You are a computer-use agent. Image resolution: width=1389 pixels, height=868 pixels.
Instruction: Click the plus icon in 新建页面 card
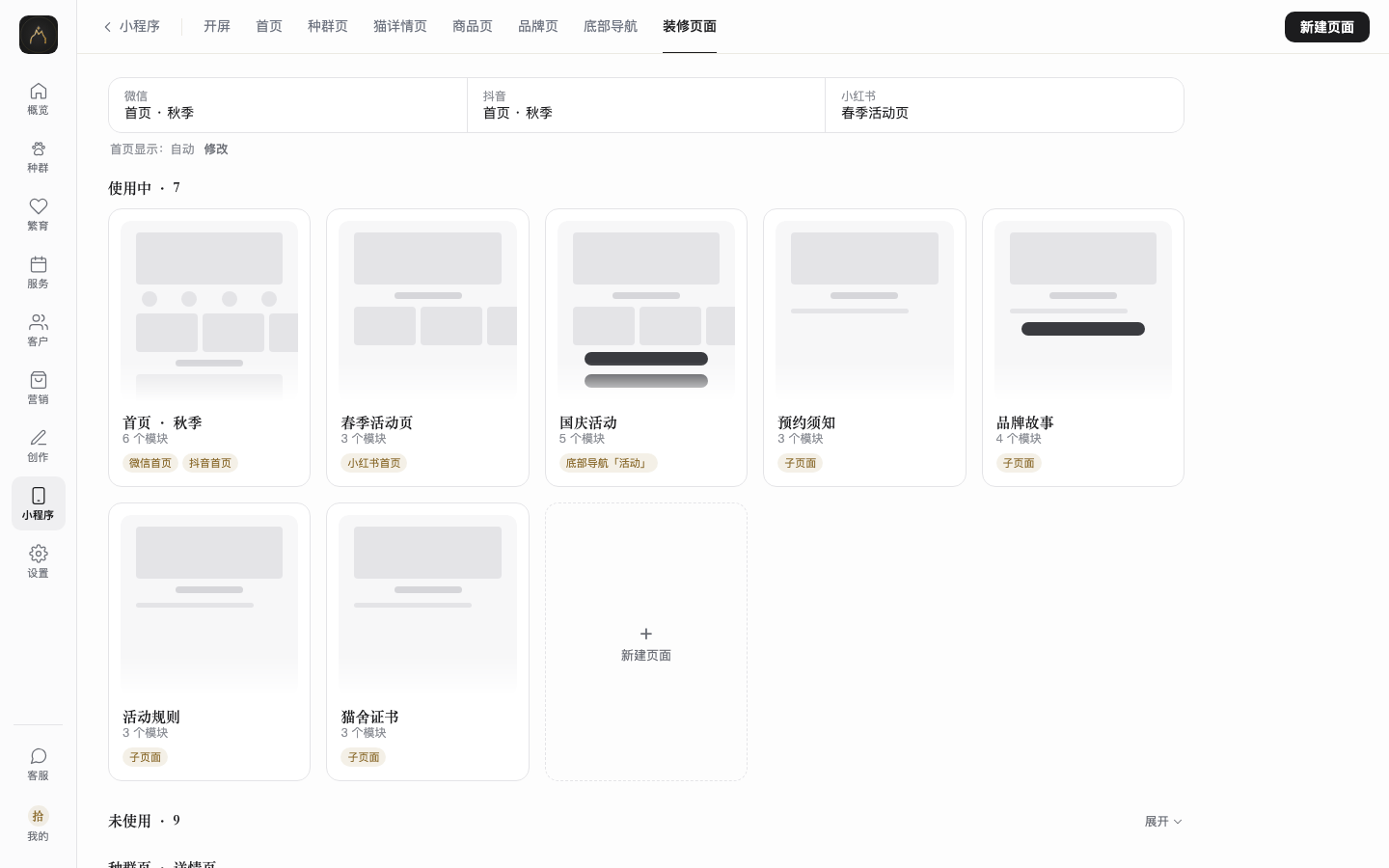[x=646, y=634]
